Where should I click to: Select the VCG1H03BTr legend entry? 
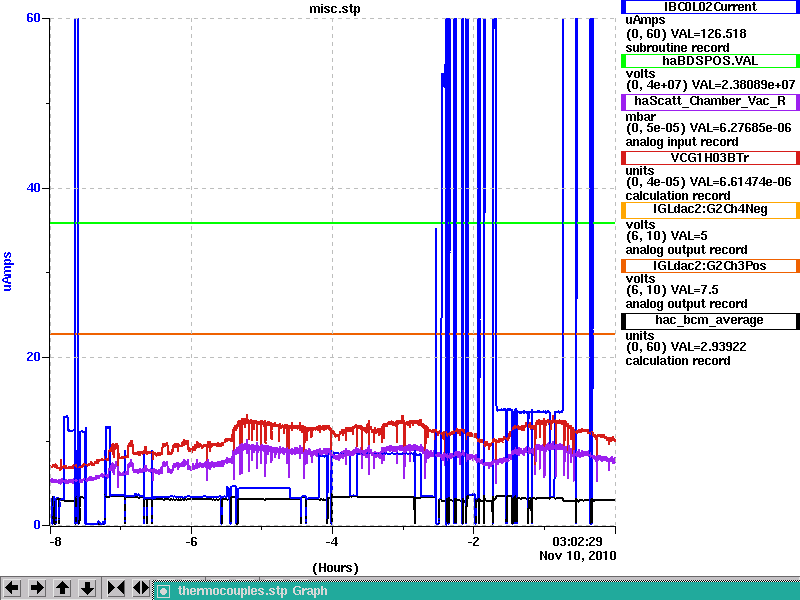[x=710, y=158]
